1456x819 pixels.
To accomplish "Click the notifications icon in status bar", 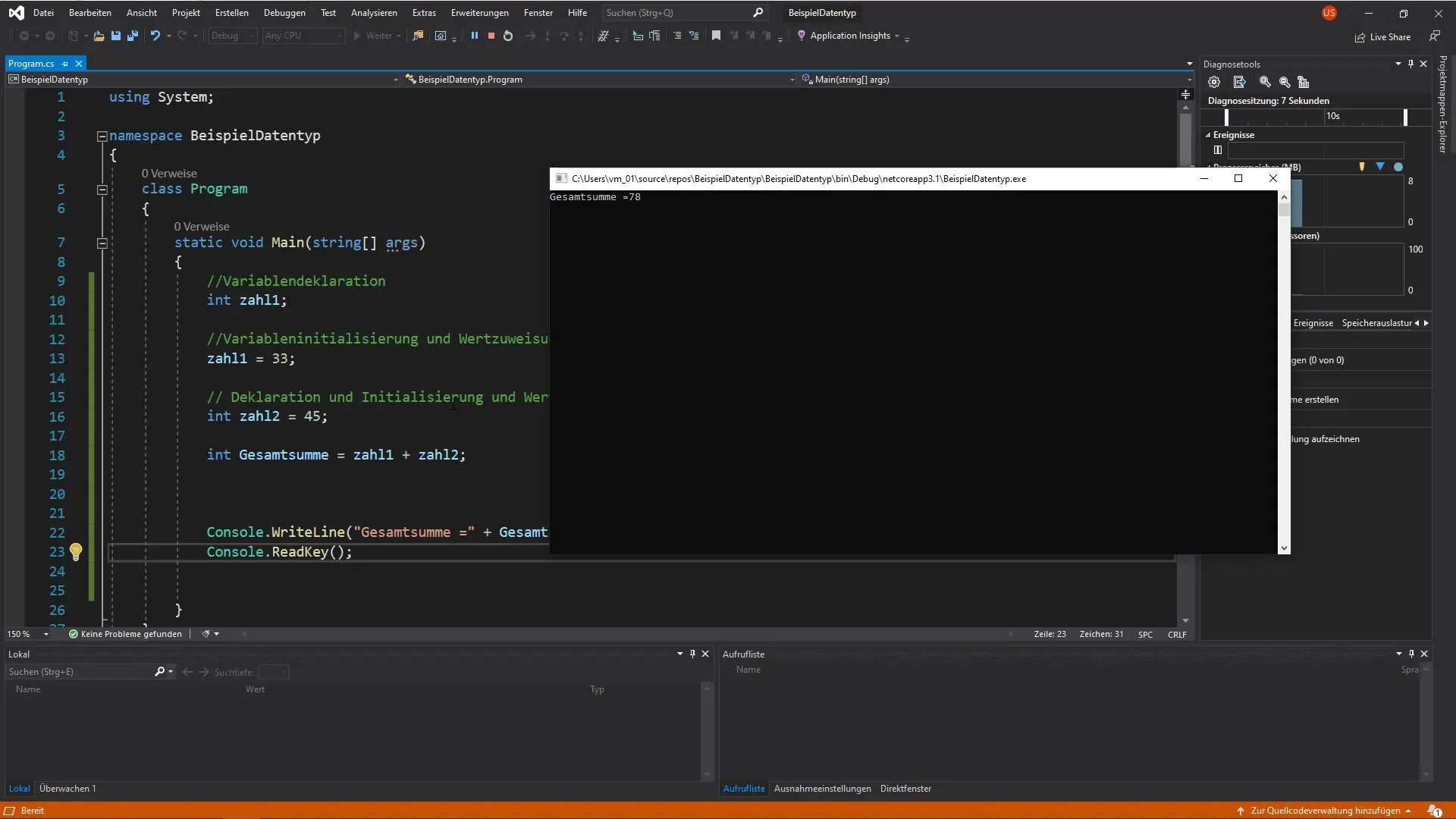I will (1435, 811).
